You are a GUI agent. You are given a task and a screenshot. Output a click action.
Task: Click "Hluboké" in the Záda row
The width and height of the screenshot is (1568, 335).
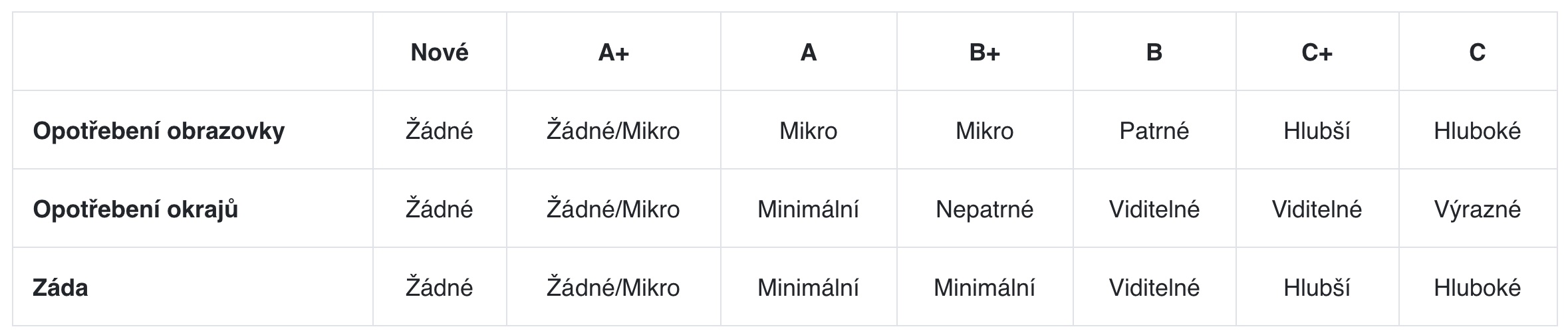tap(1477, 287)
